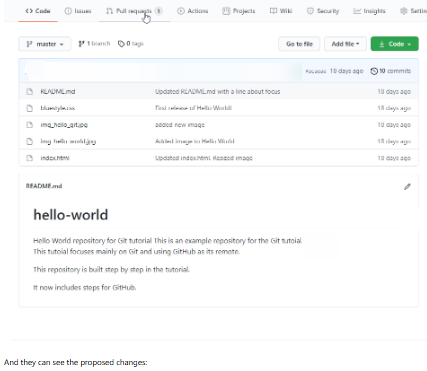The height and width of the screenshot is (371, 427).
Task: Expand the Add file dropdown
Action: [x=345, y=44]
